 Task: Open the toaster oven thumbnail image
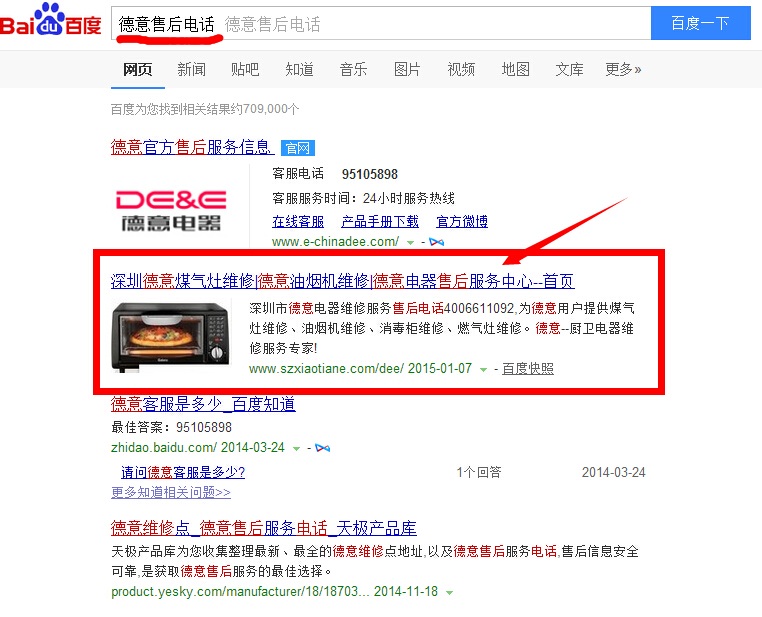[x=171, y=337]
